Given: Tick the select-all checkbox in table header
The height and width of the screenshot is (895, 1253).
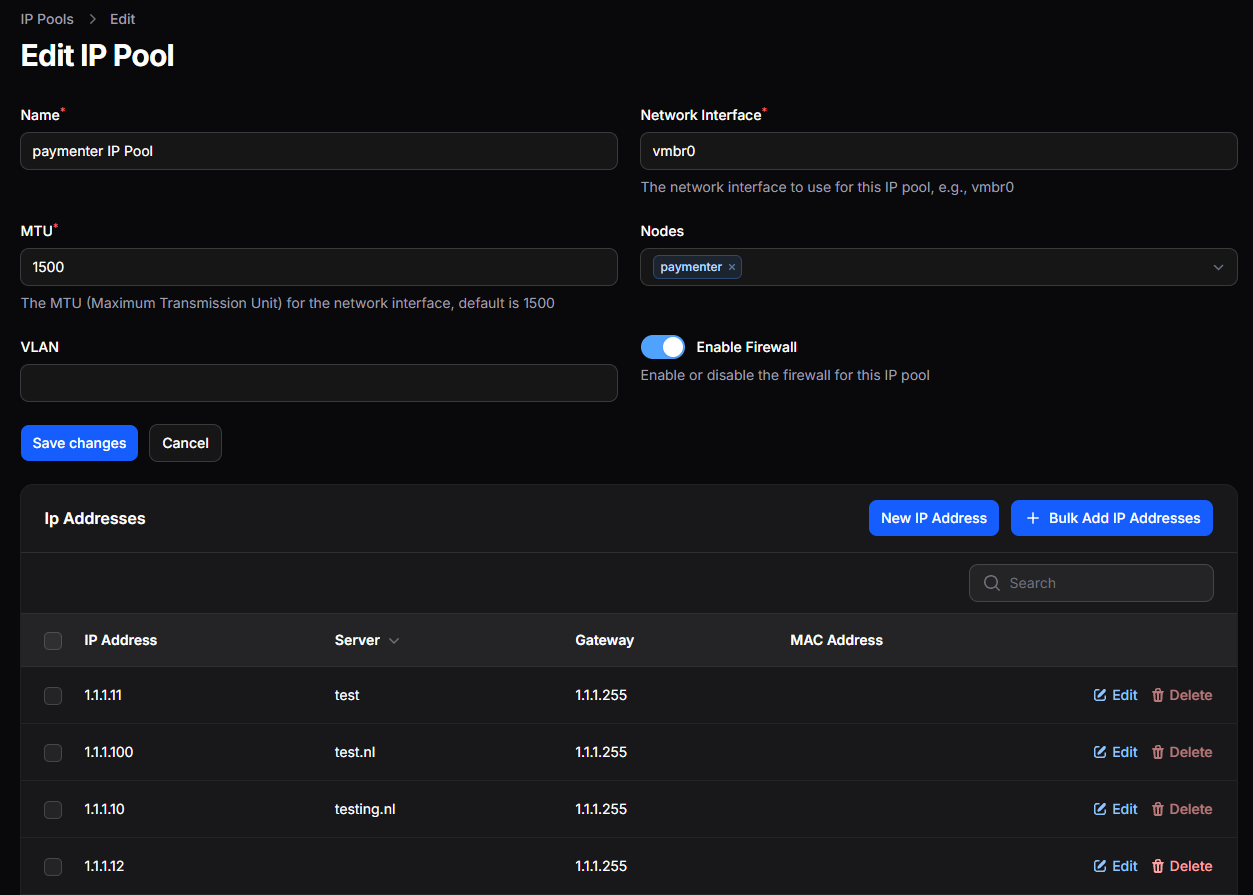Looking at the screenshot, I should pos(53,641).
